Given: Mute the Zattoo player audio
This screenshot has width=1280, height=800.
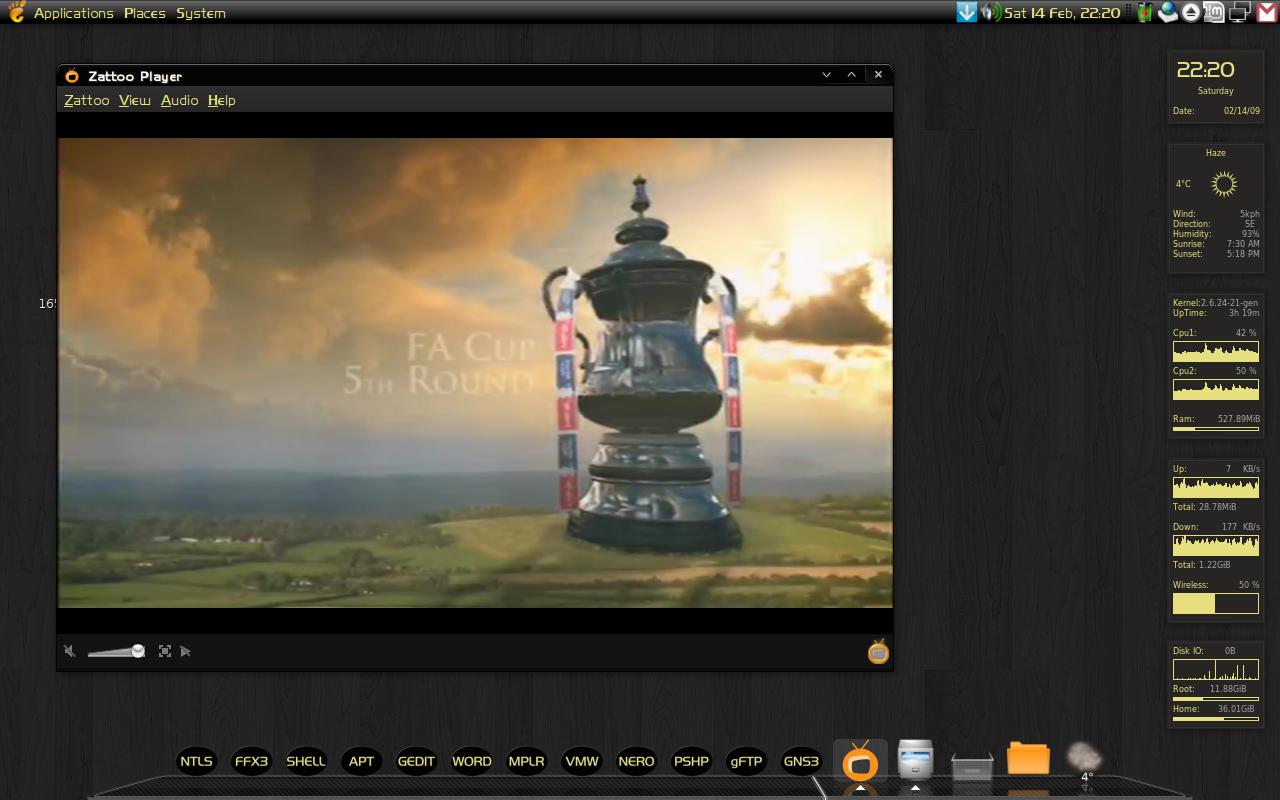Looking at the screenshot, I should pos(69,651).
